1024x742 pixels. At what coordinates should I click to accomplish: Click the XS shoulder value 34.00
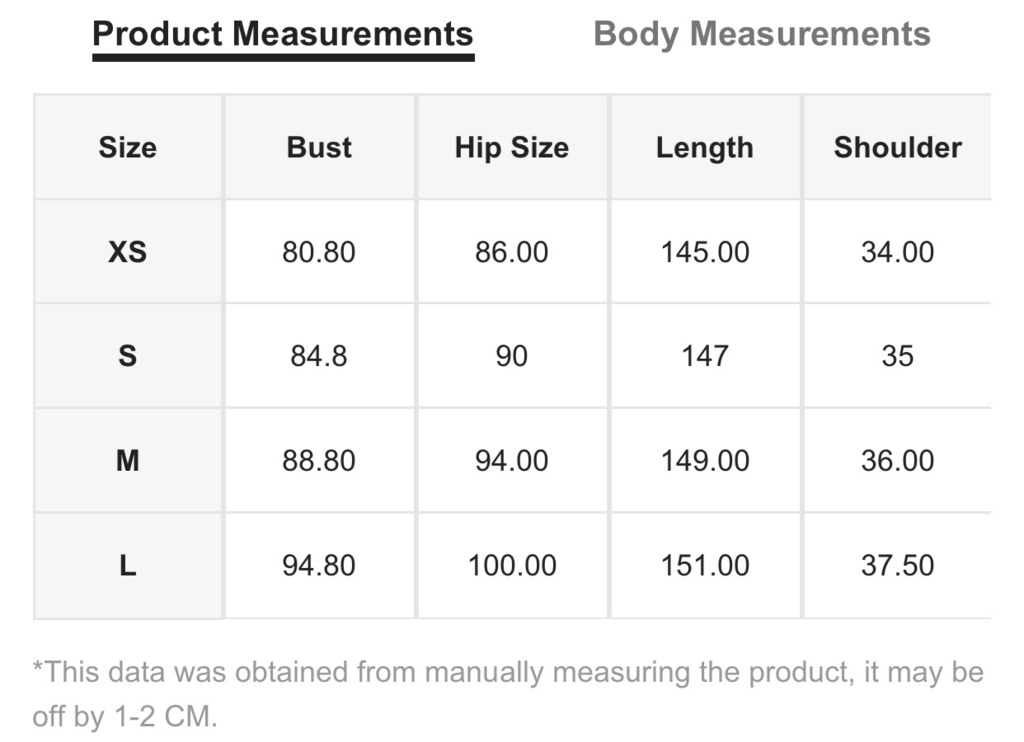[897, 251]
